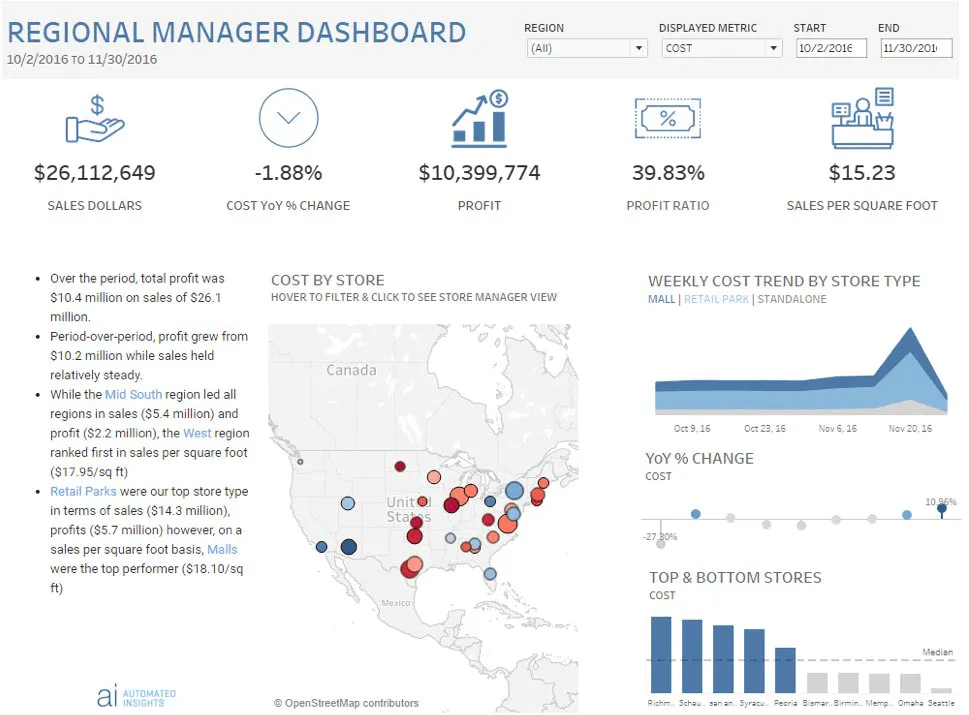Select the blue store marker in Florida
The image size is (969, 715).
click(x=489, y=574)
